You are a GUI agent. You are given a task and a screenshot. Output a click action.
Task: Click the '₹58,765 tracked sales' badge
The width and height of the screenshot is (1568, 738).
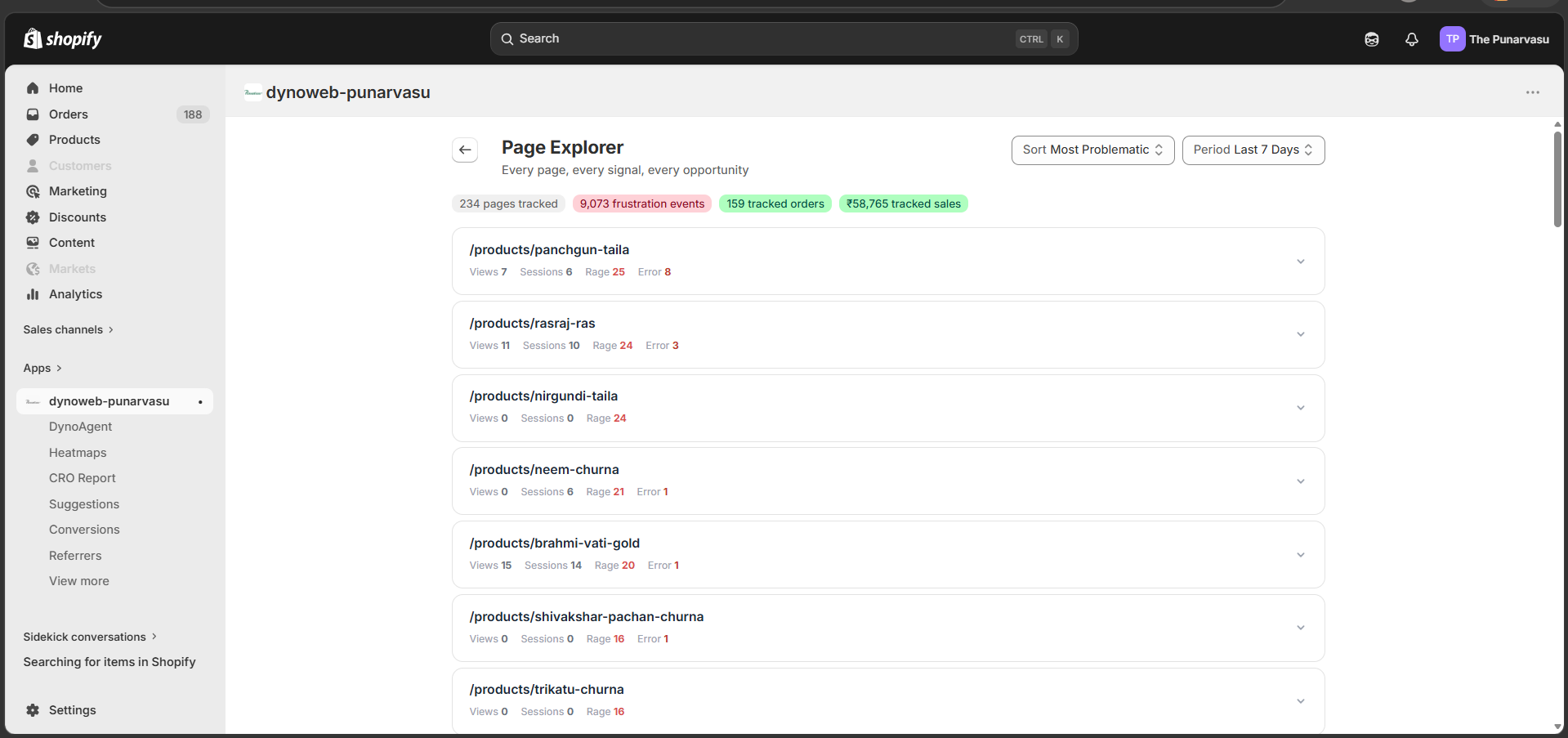904,204
